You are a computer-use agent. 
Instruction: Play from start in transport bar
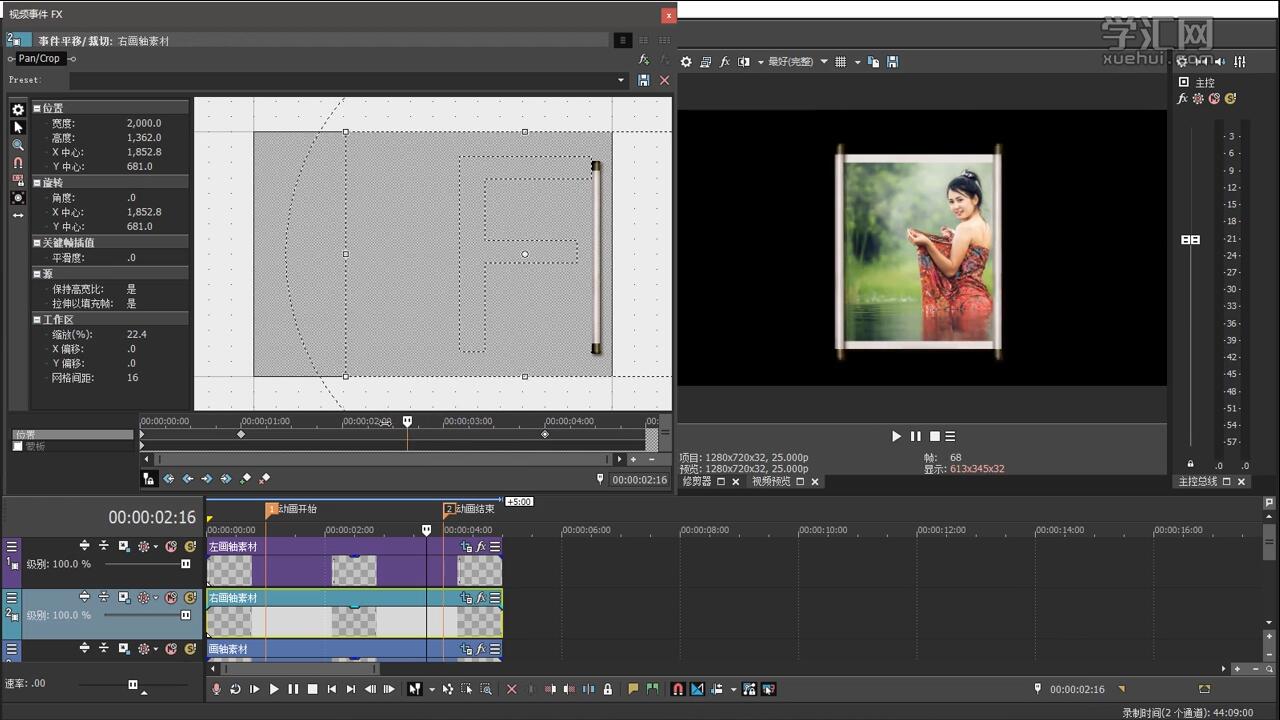pyautogui.click(x=254, y=689)
